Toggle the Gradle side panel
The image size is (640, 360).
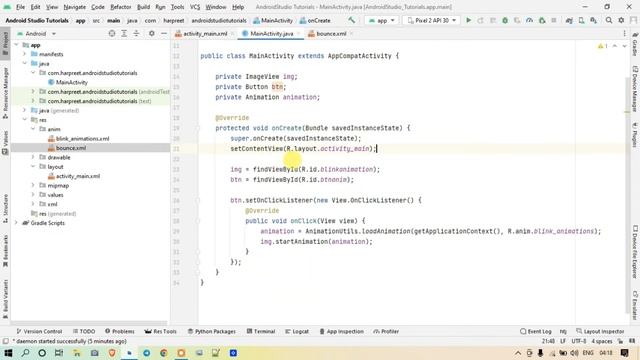[x=635, y=44]
